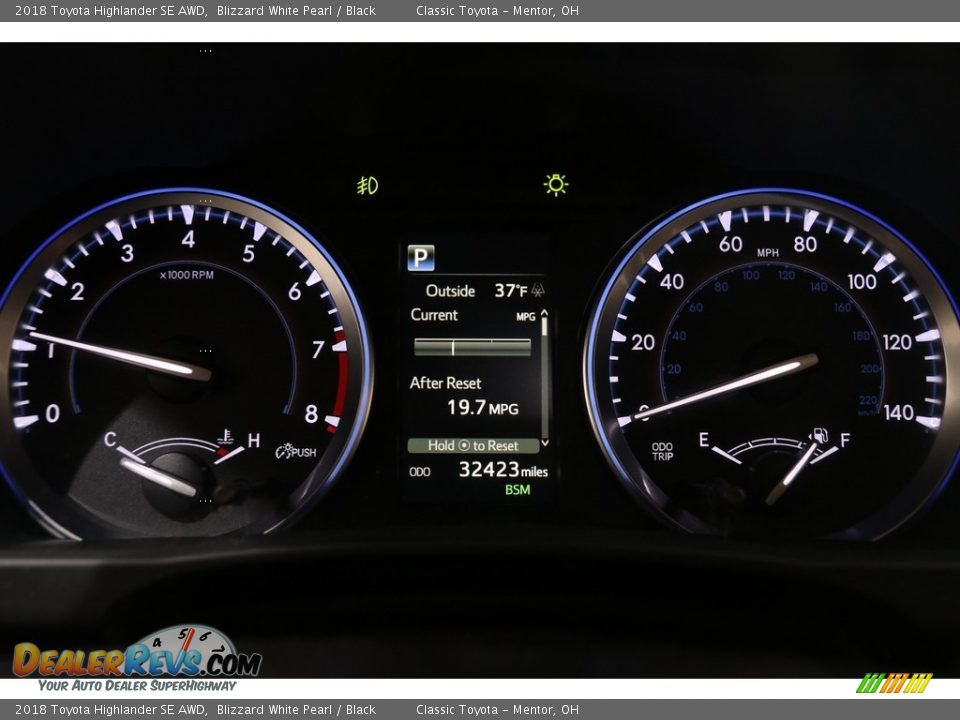Viewport: 960px width, 720px height.
Task: Click the green fog light indicator icon
Action: click(x=368, y=185)
